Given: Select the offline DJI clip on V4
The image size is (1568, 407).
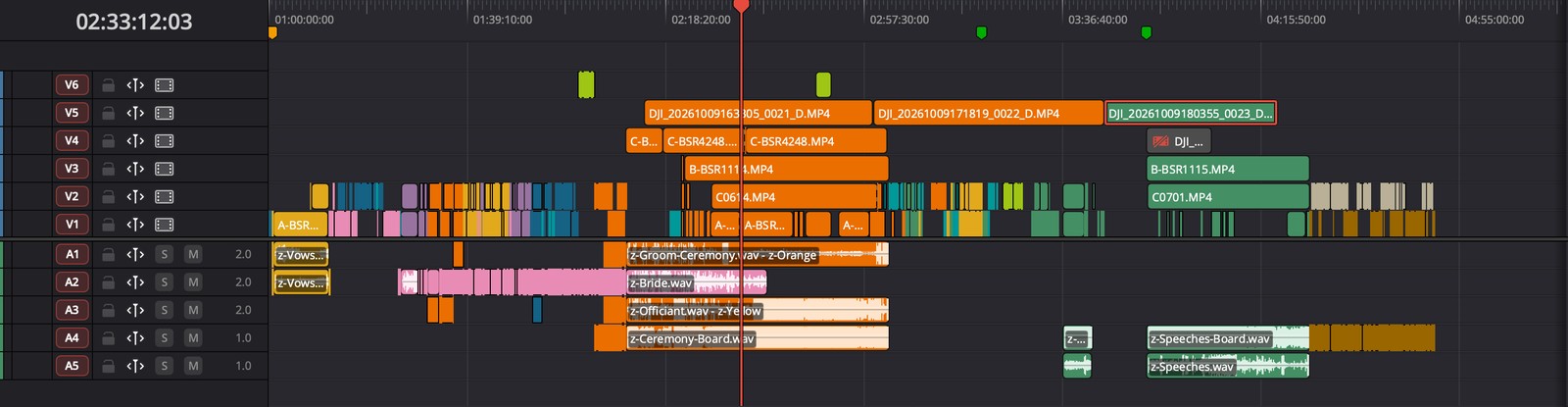Looking at the screenshot, I should [1179, 141].
